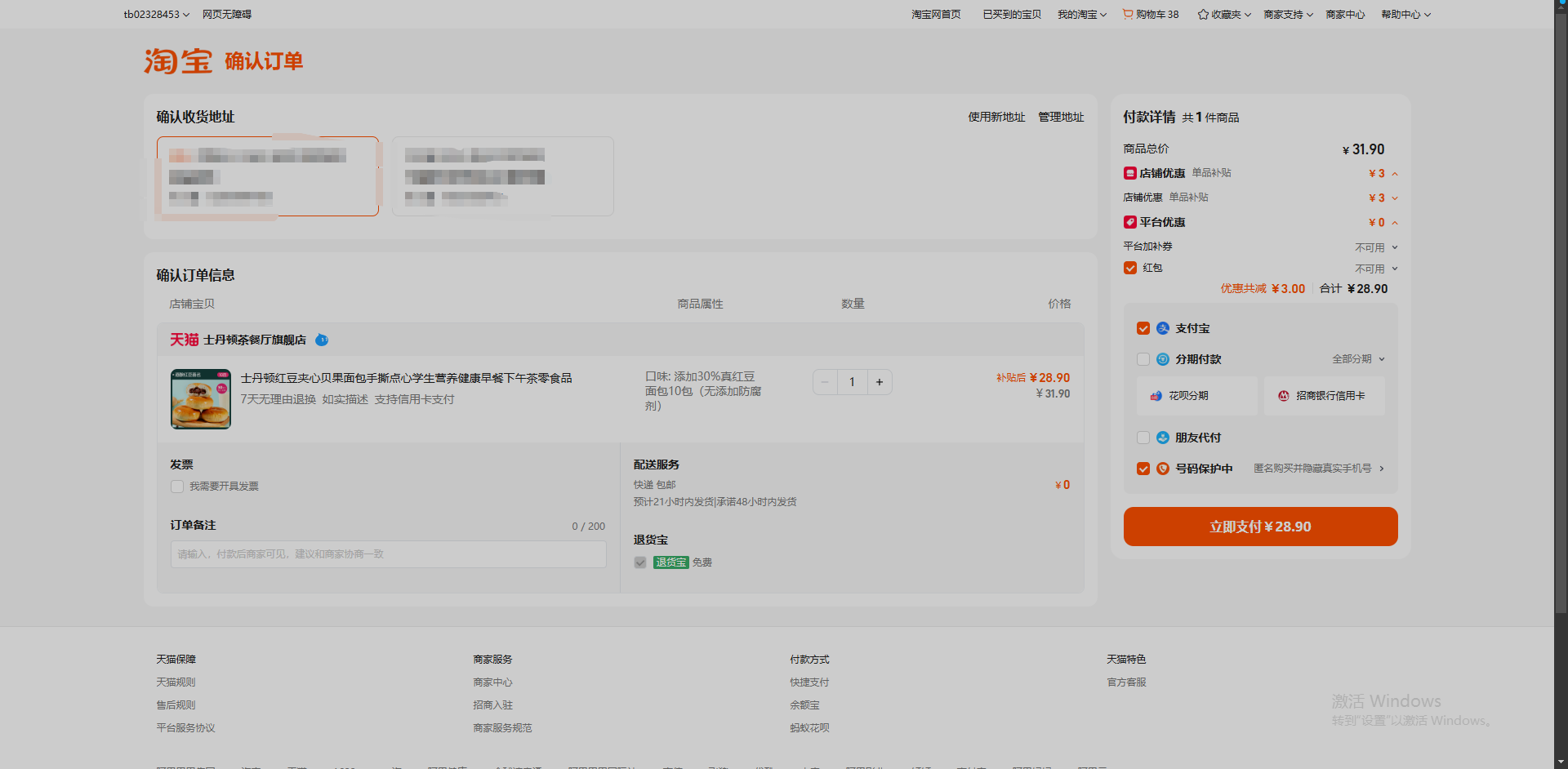Click the 分期付款 installment icon

tap(1163, 359)
